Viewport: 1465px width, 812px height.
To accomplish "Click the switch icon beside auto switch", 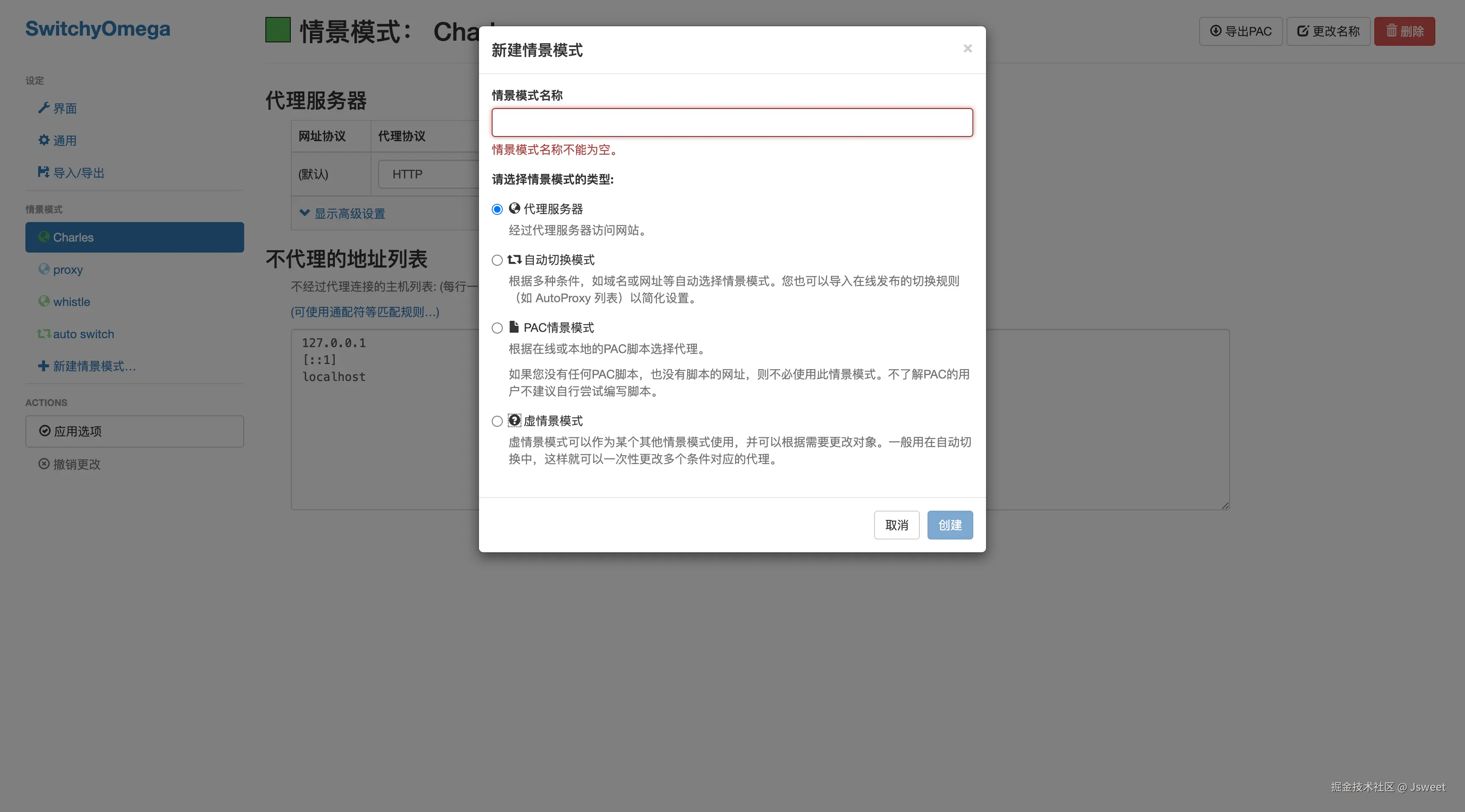I will 43,334.
